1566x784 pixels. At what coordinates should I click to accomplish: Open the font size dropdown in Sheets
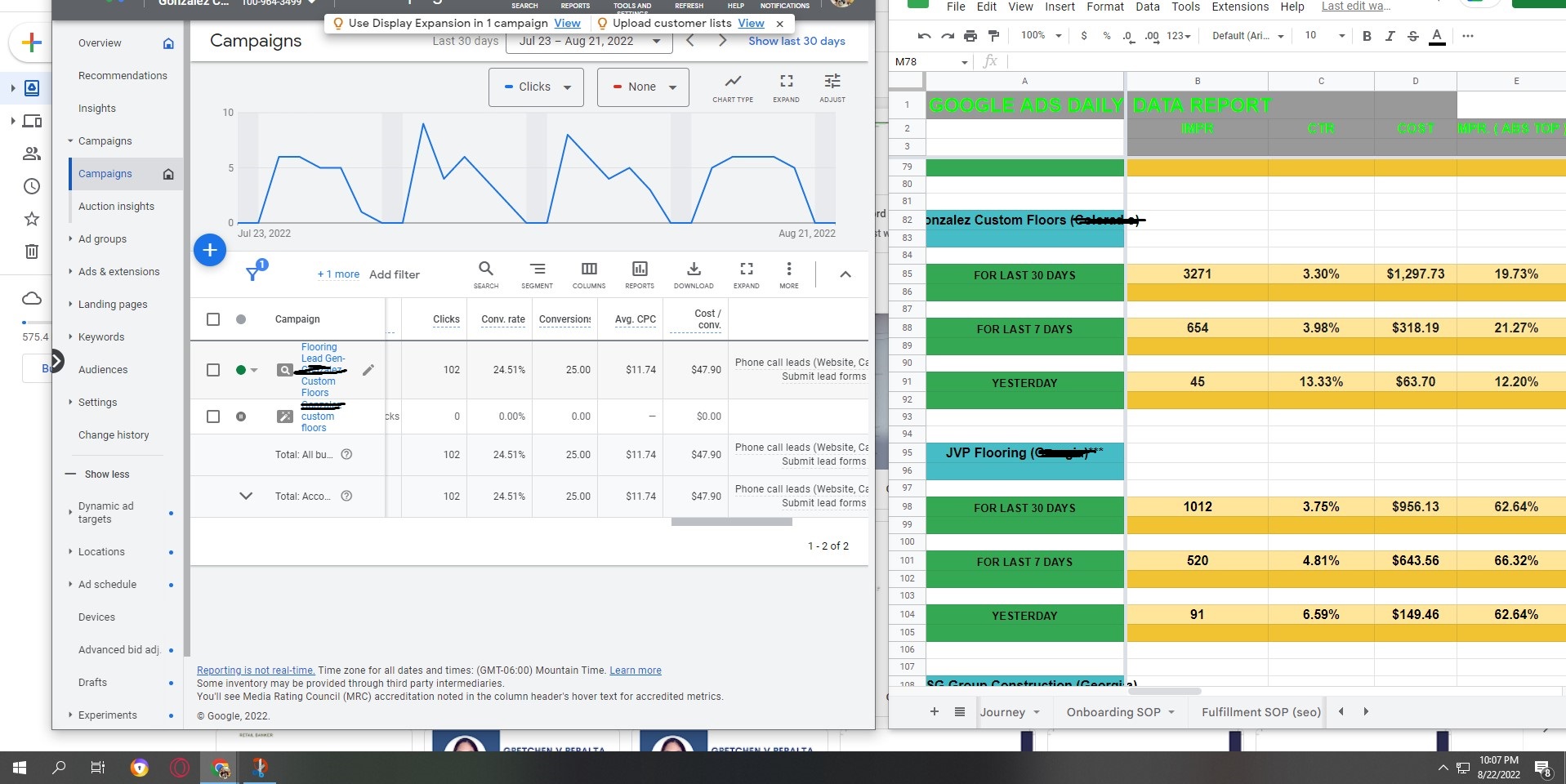click(x=1324, y=36)
